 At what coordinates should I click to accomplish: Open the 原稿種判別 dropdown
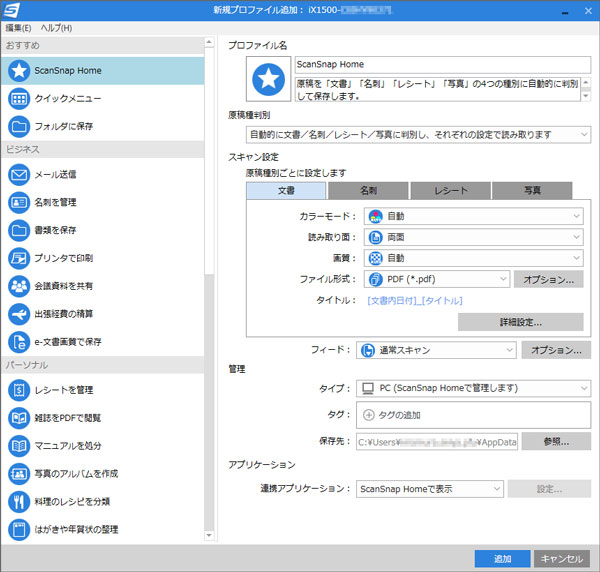click(418, 135)
